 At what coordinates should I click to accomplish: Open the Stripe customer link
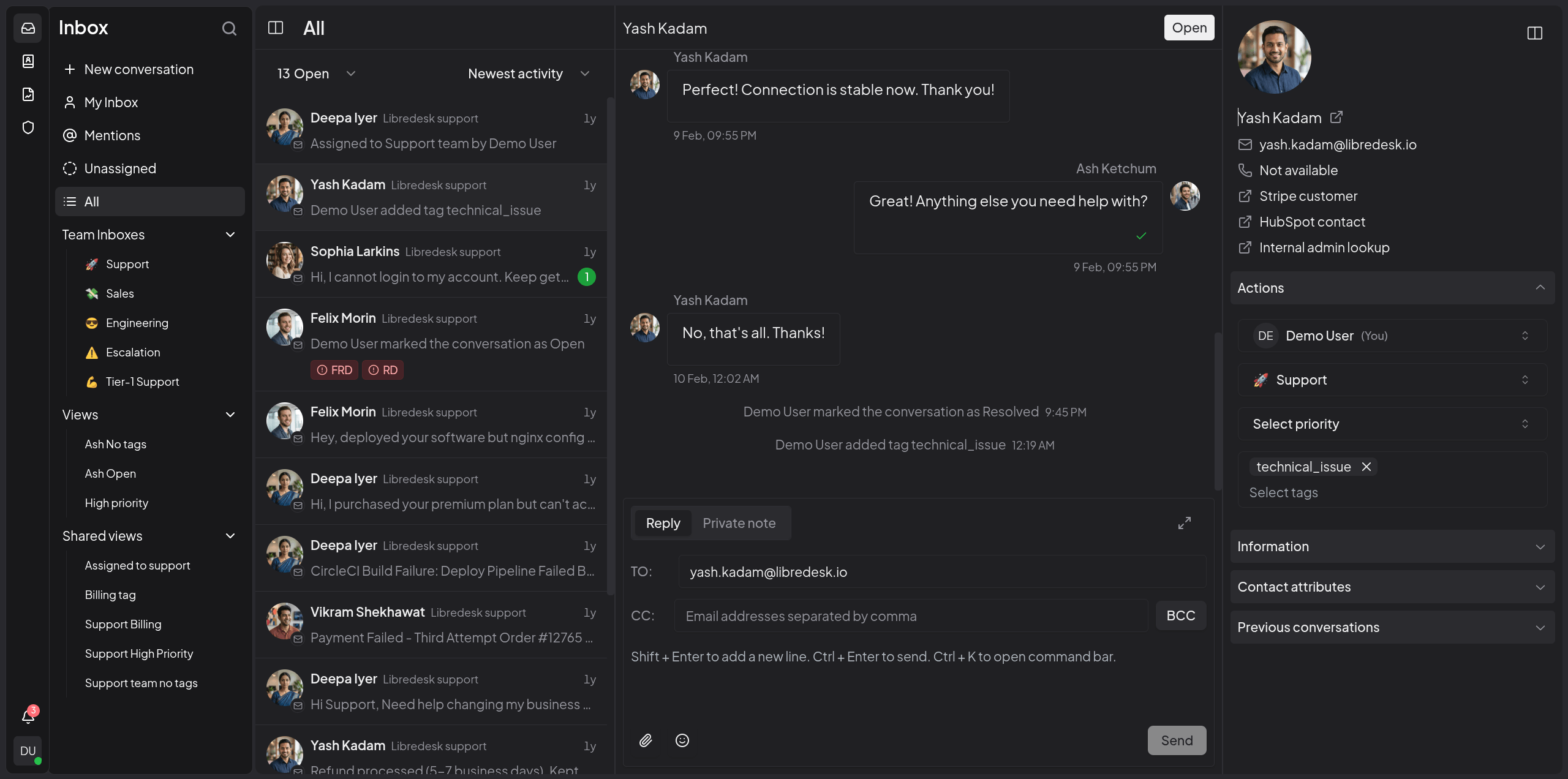[x=1308, y=196]
